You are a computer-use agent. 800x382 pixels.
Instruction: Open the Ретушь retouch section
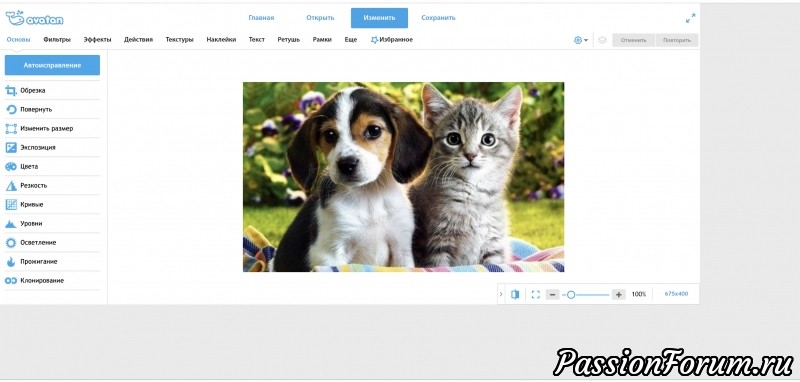[x=289, y=39]
